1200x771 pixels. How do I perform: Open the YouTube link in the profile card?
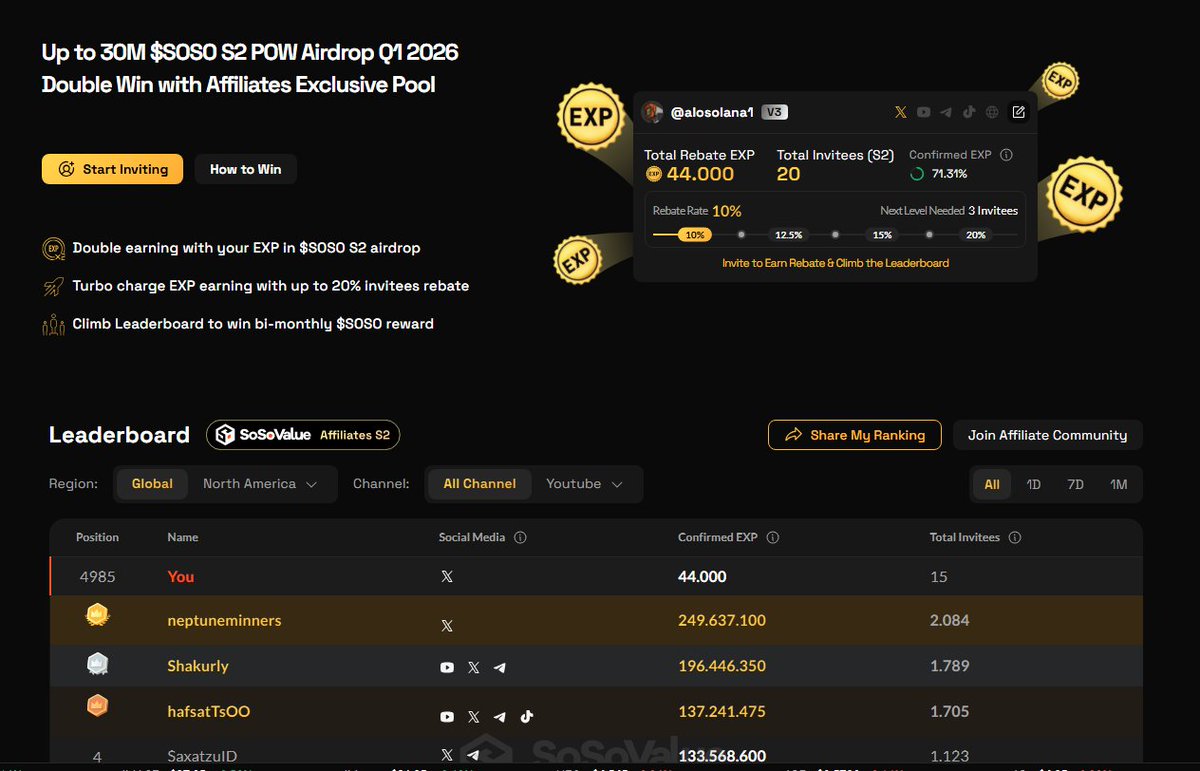coord(924,113)
